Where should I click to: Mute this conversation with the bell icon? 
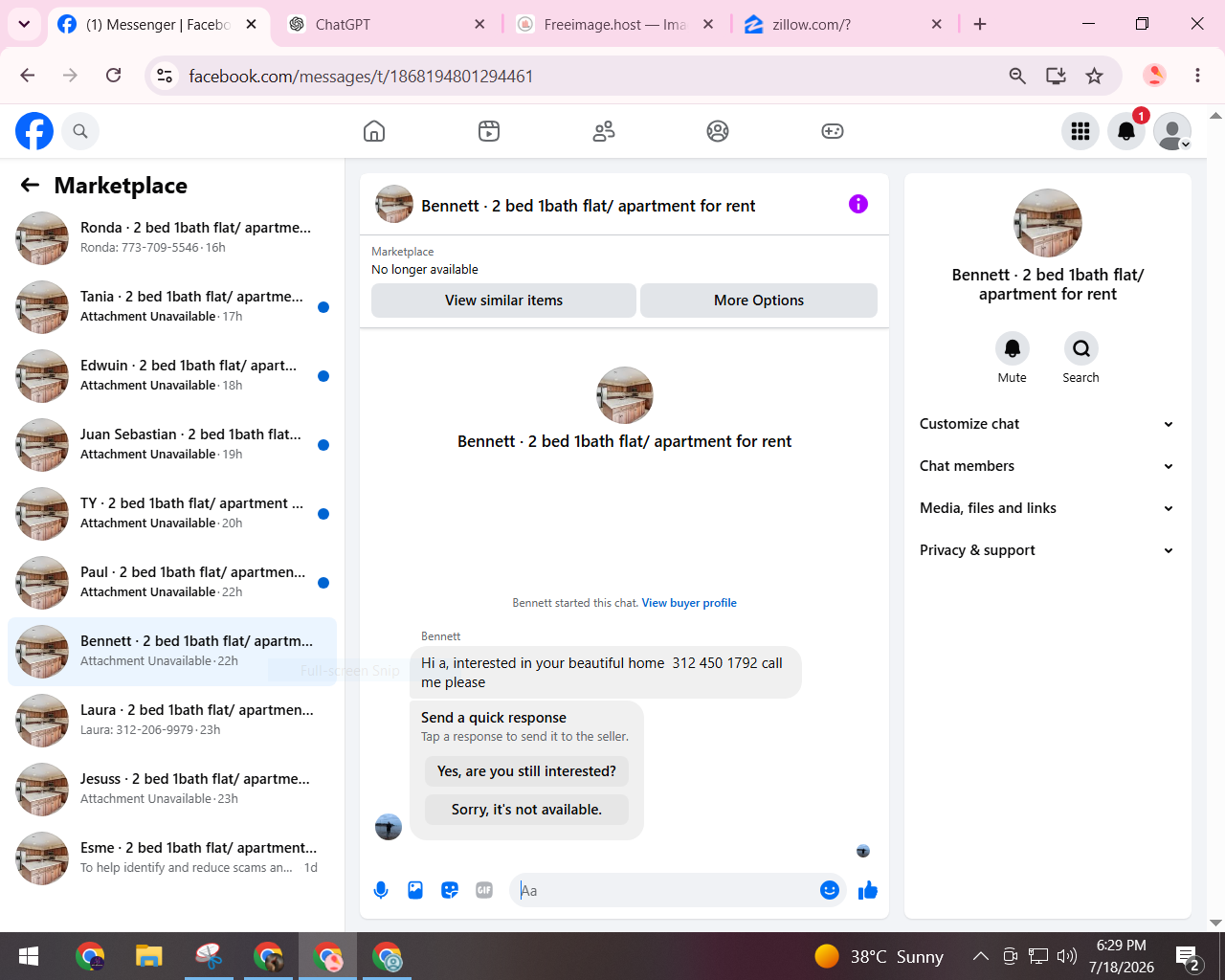coord(1013,348)
